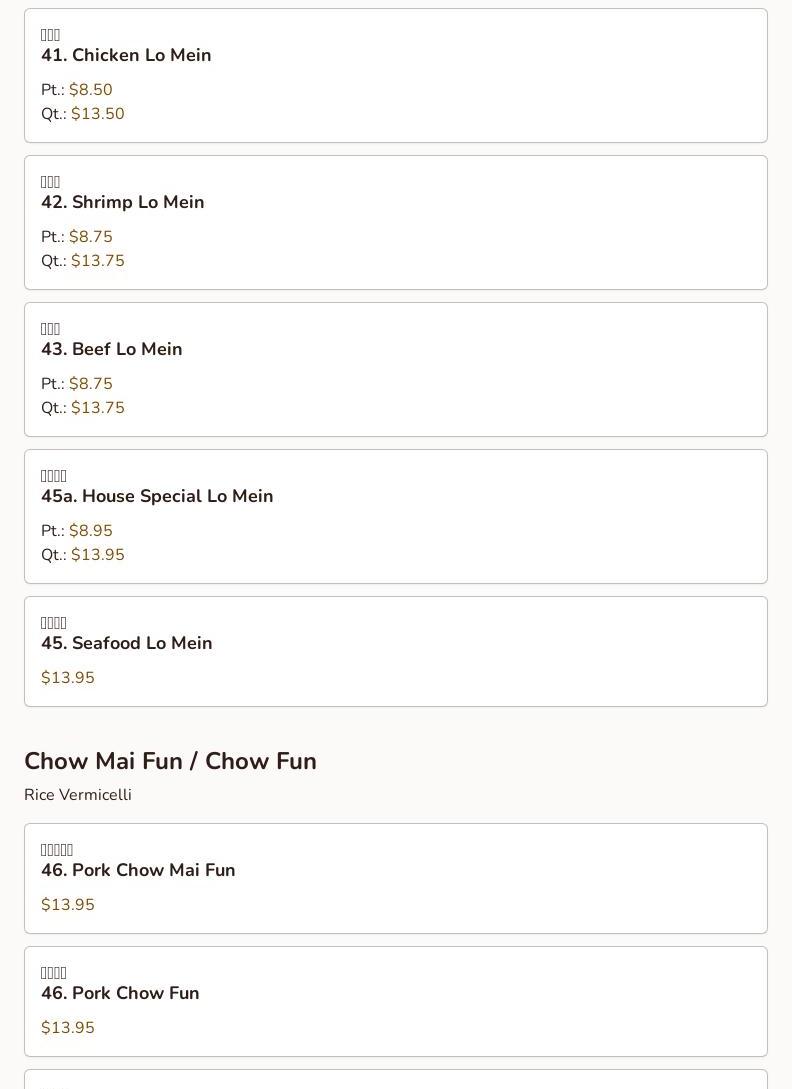Select 42. Shrimp Lo Mein card
Screen dimensions: 792x1089
coord(396,223)
